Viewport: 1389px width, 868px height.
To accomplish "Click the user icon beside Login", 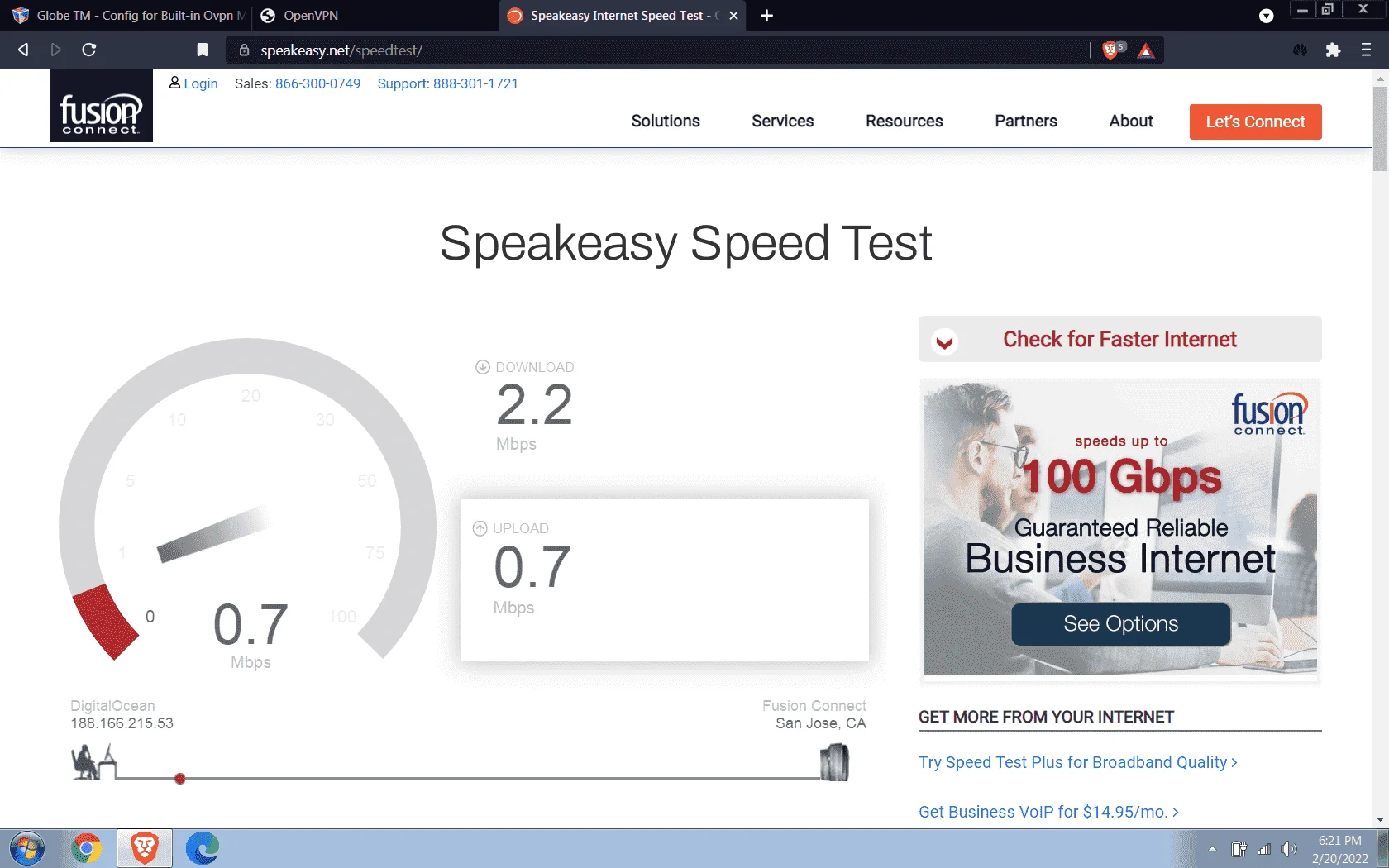I will pyautogui.click(x=174, y=83).
